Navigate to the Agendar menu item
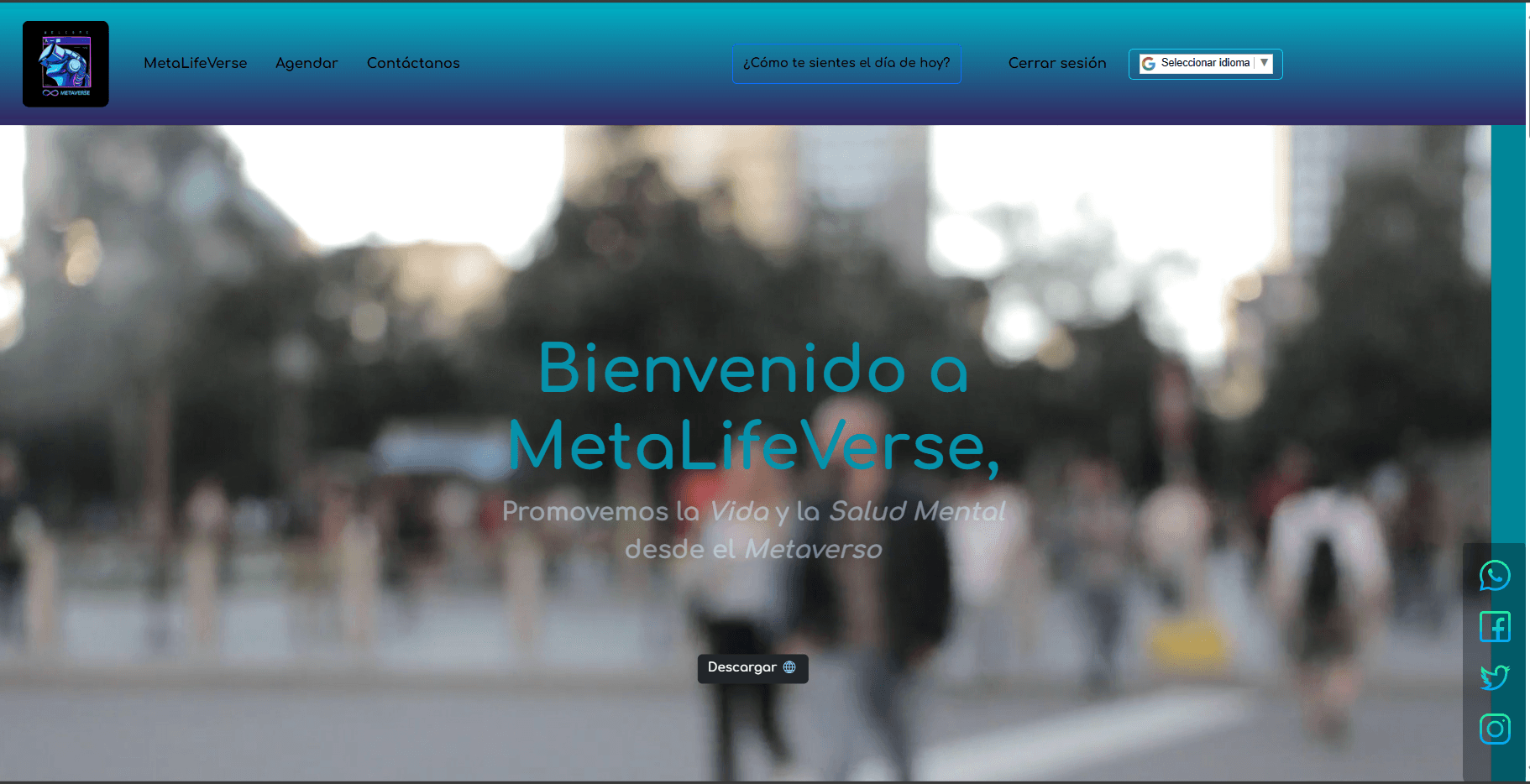 pyautogui.click(x=307, y=63)
